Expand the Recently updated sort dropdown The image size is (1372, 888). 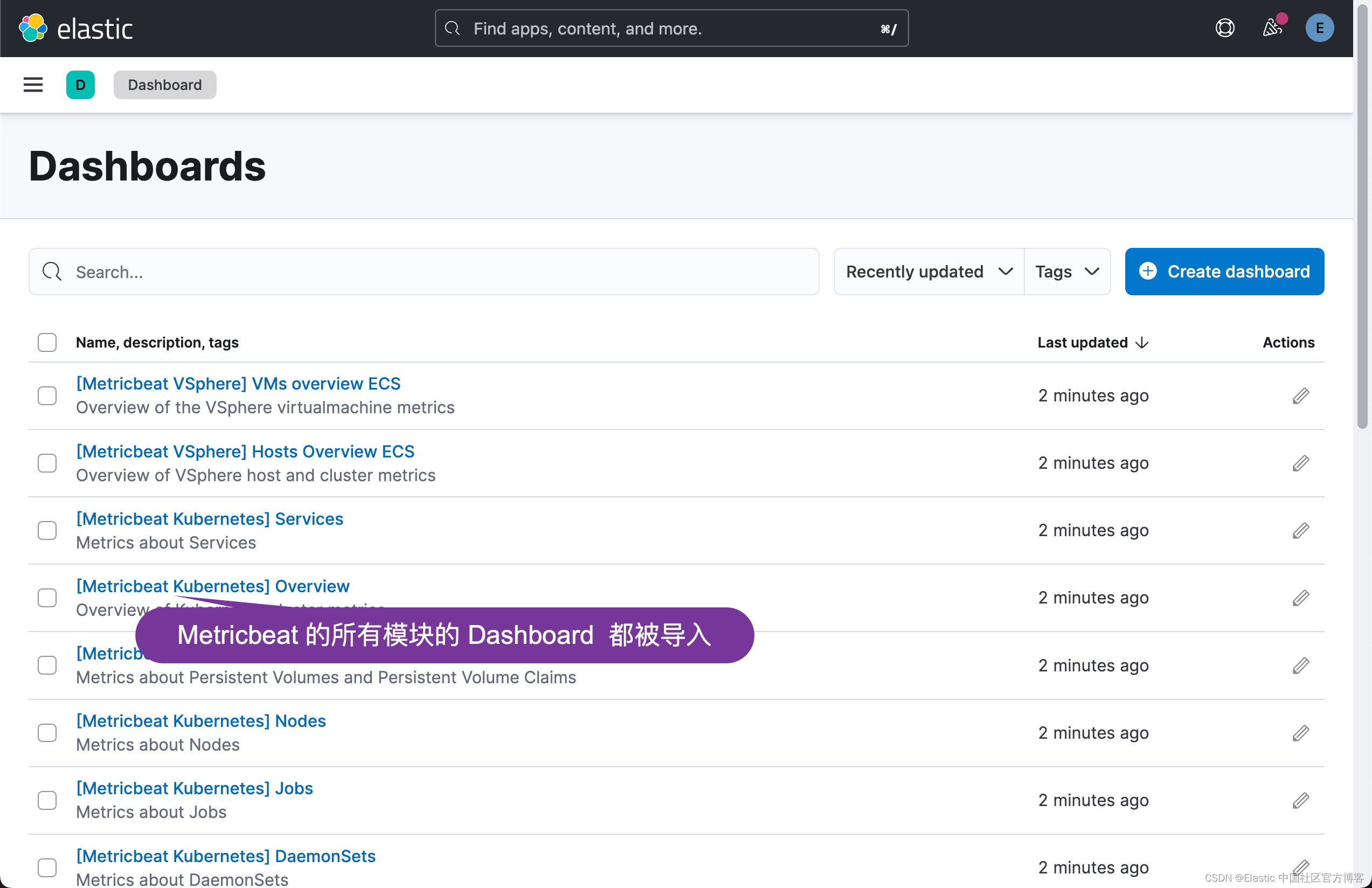(928, 272)
